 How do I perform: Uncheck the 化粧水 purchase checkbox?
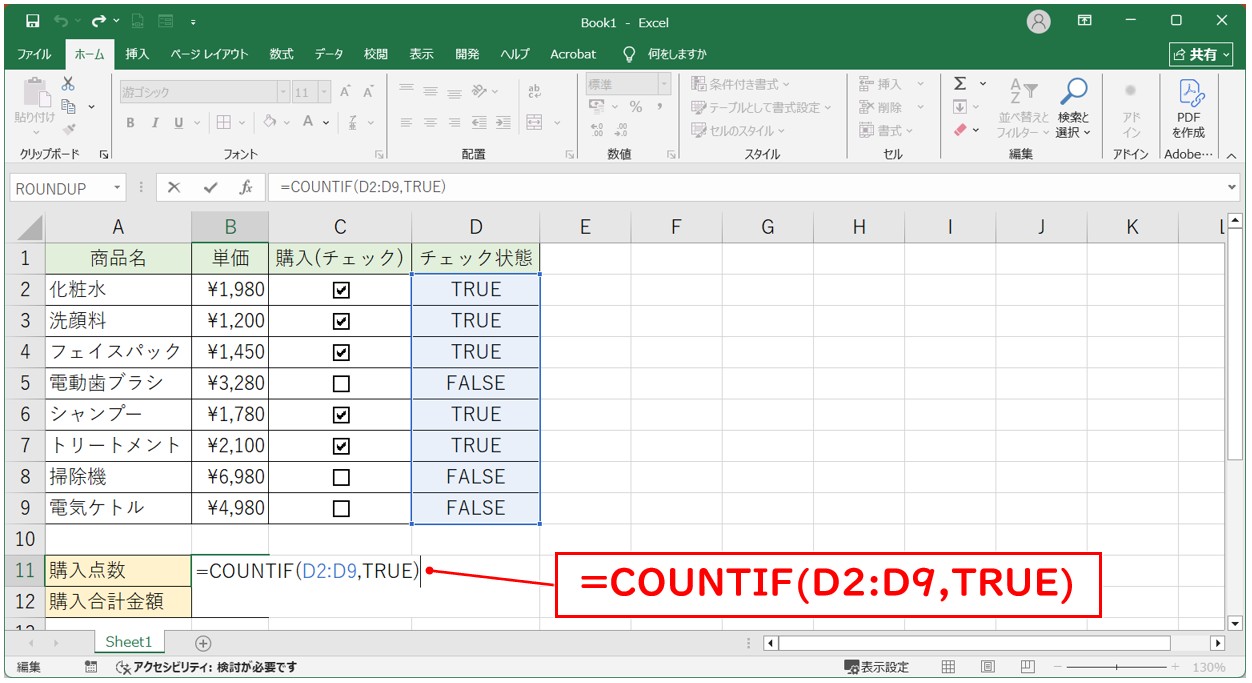click(x=341, y=290)
